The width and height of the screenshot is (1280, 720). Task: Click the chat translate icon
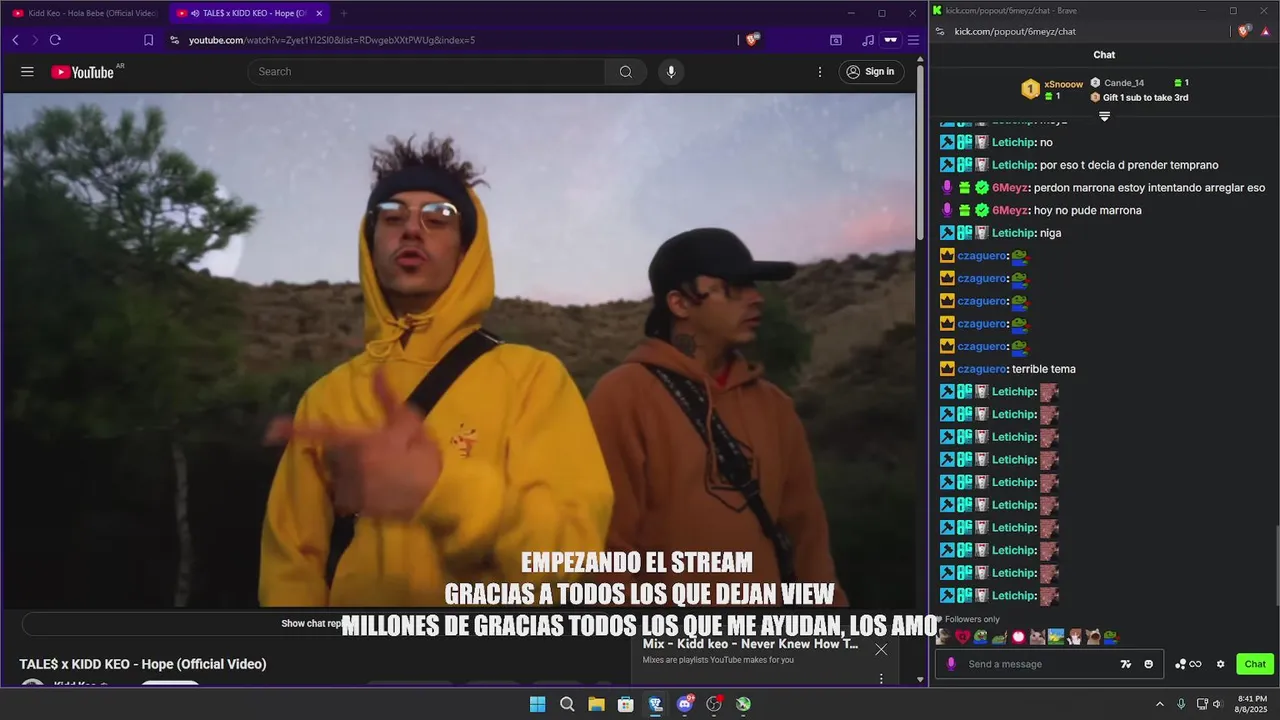[x=1126, y=664]
